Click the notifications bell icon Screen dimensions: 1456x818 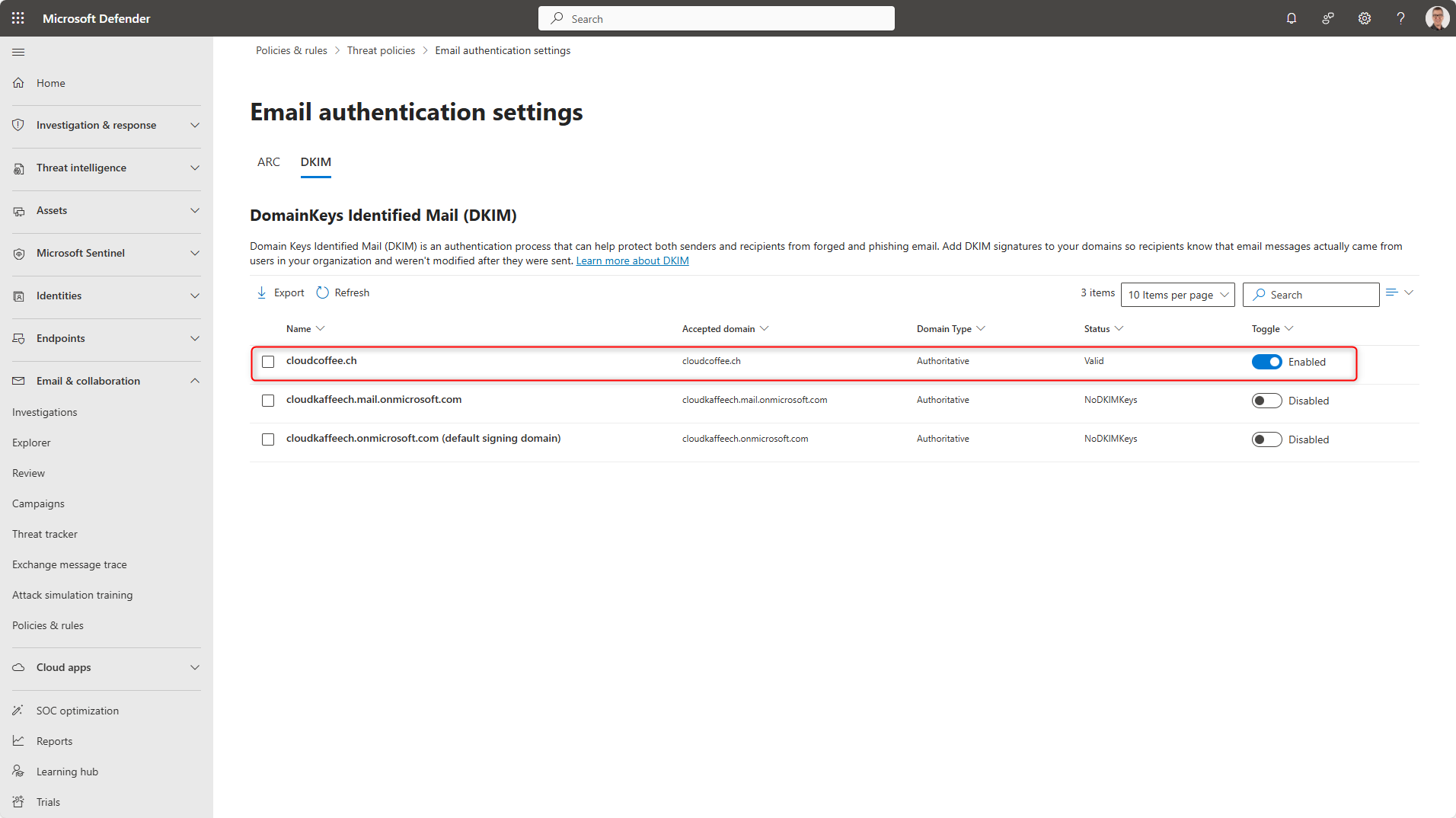pos(1291,18)
